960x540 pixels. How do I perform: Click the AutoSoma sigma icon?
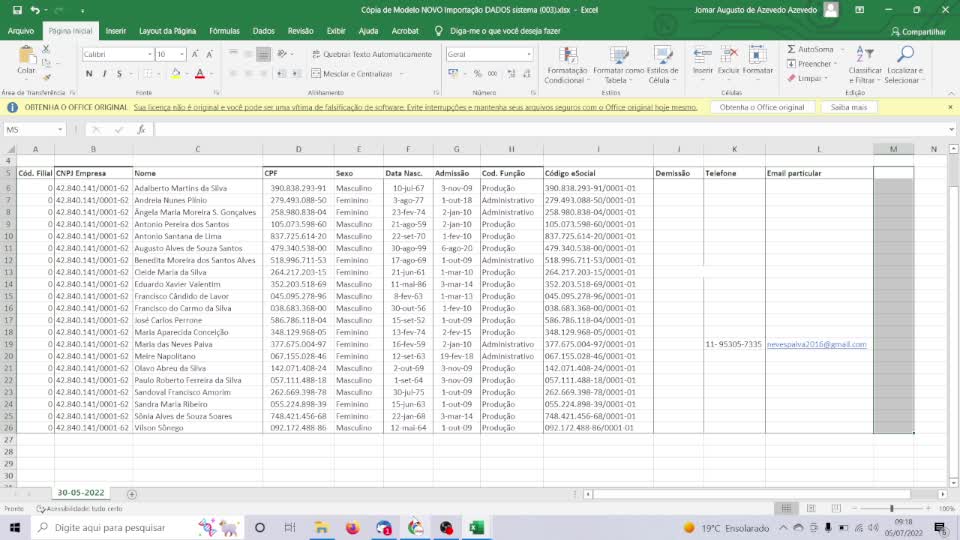point(791,49)
